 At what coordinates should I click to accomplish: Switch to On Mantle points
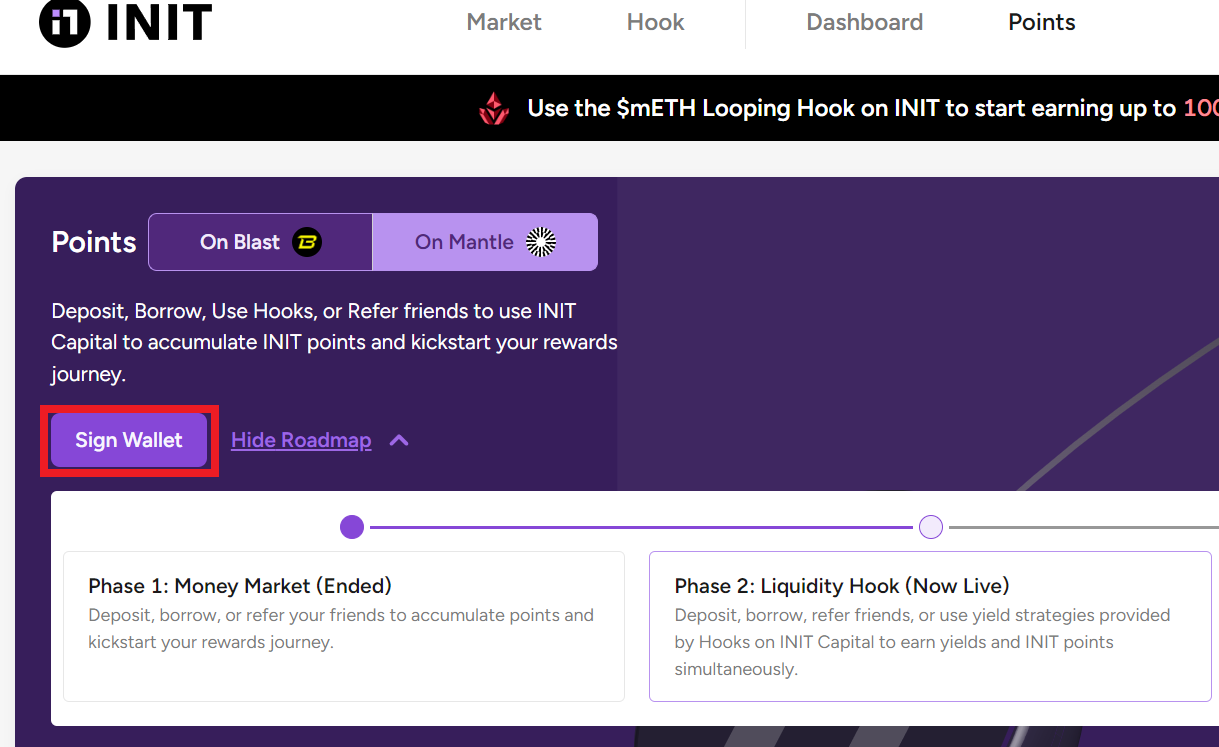click(485, 242)
